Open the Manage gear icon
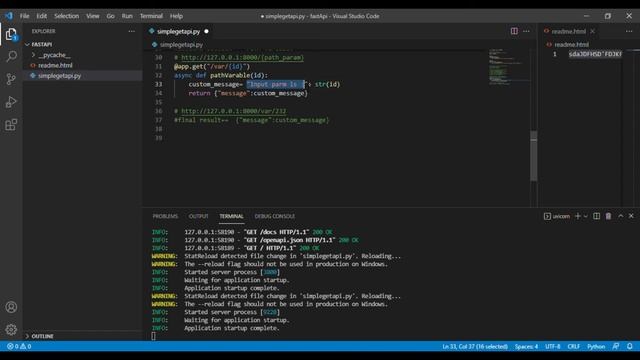Image resolution: width=640 pixels, height=360 pixels. (11, 329)
